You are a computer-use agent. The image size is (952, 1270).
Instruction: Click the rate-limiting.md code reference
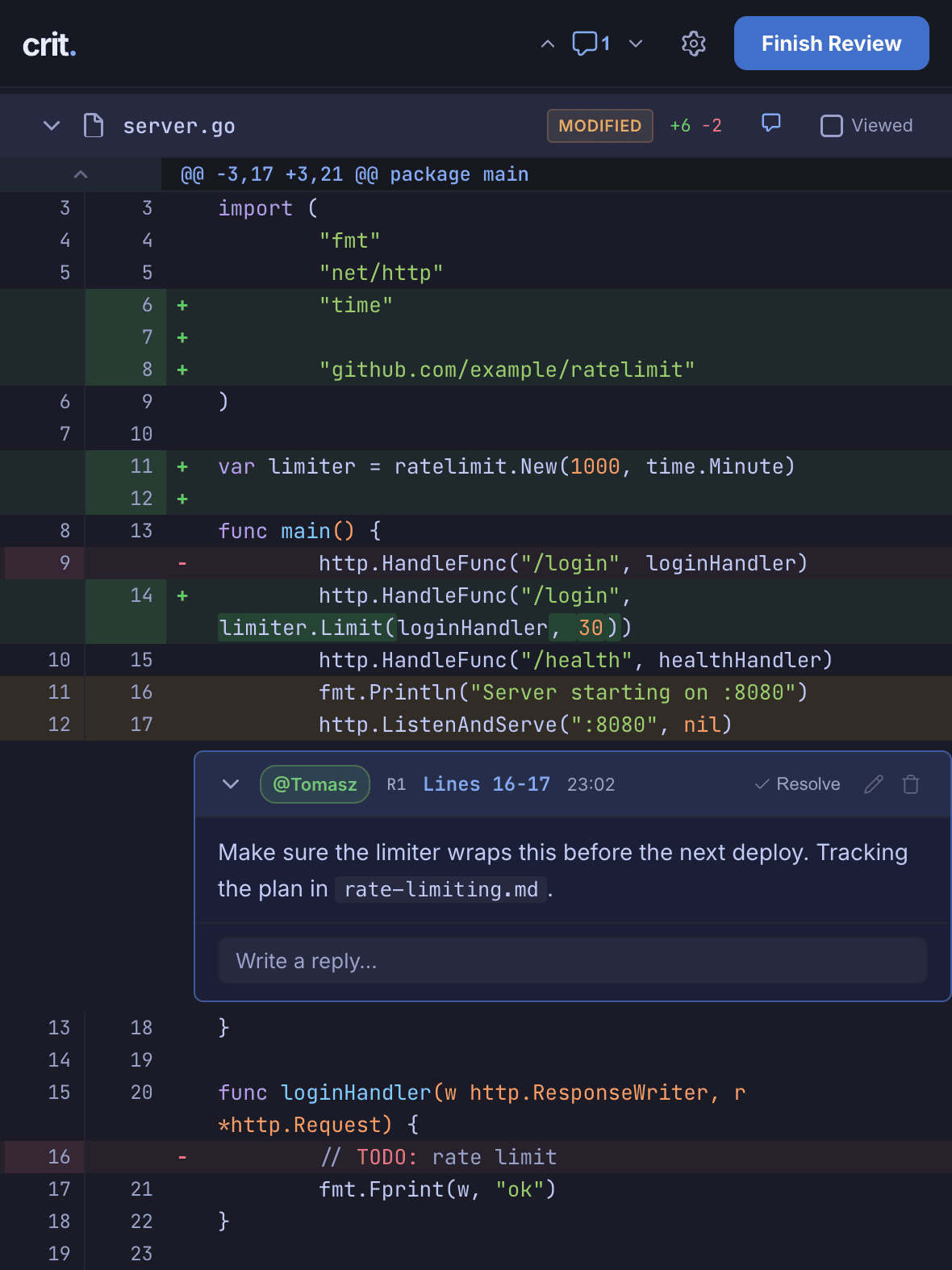pyautogui.click(x=441, y=889)
